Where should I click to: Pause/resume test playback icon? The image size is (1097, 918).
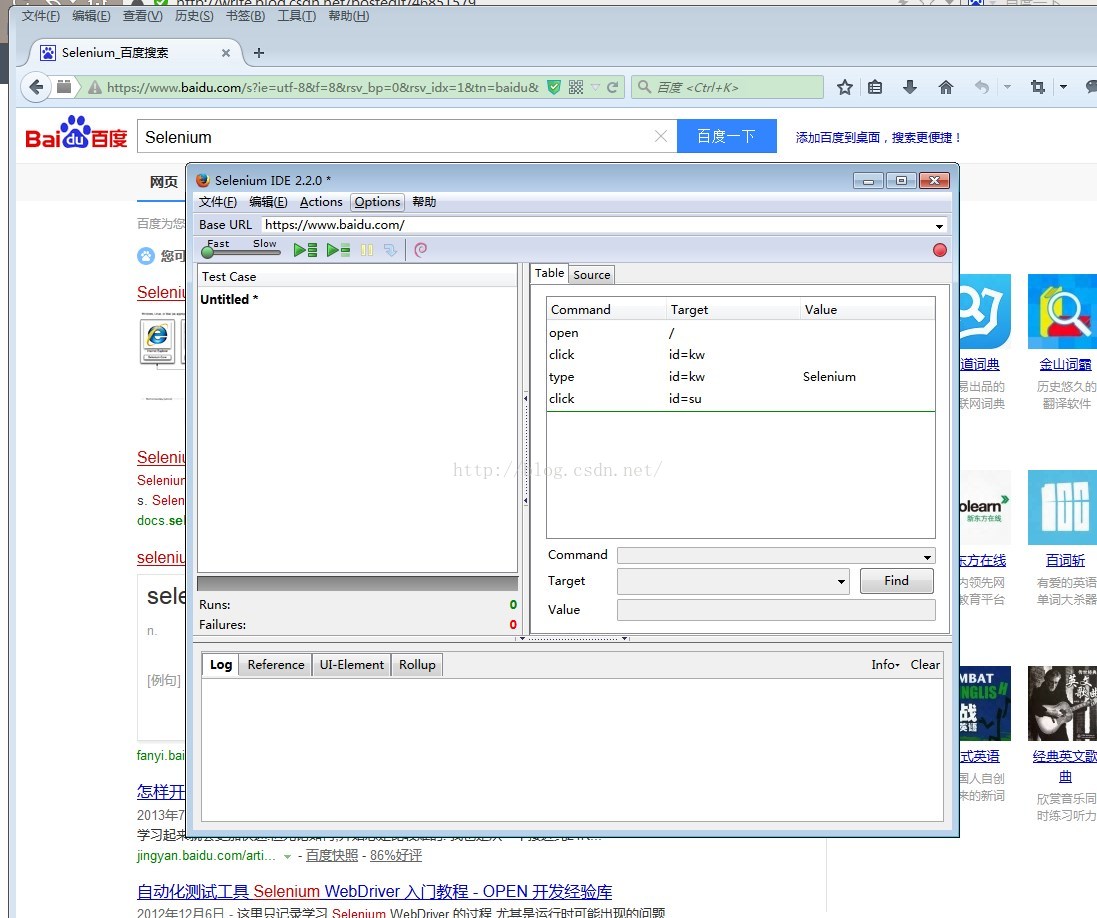[x=367, y=250]
